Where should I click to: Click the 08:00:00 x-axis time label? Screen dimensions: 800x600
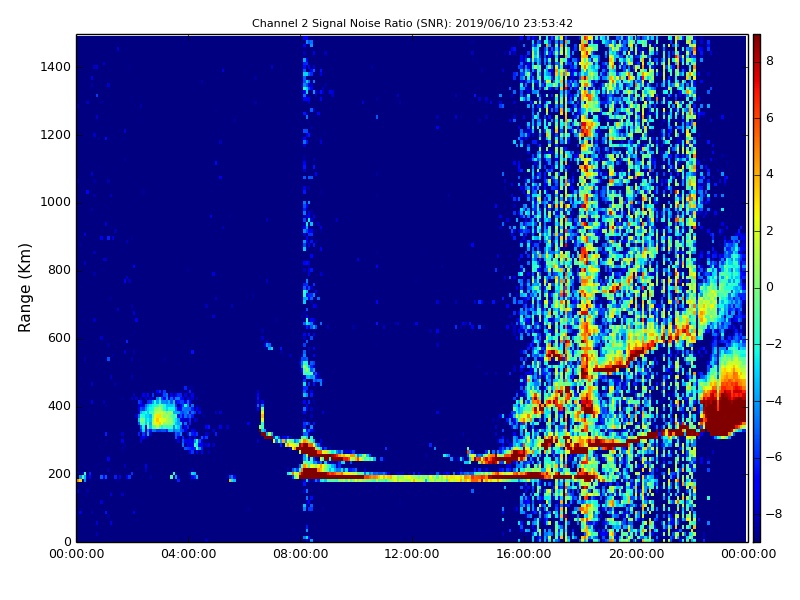pos(301,554)
